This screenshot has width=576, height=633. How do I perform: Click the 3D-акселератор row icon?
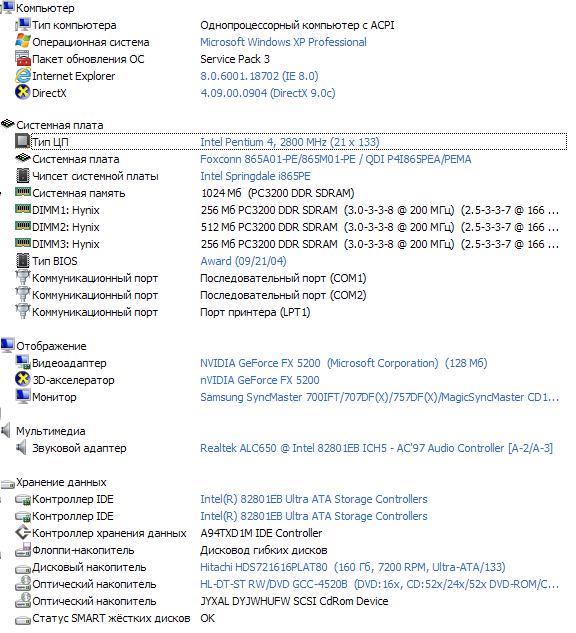tap(23, 379)
